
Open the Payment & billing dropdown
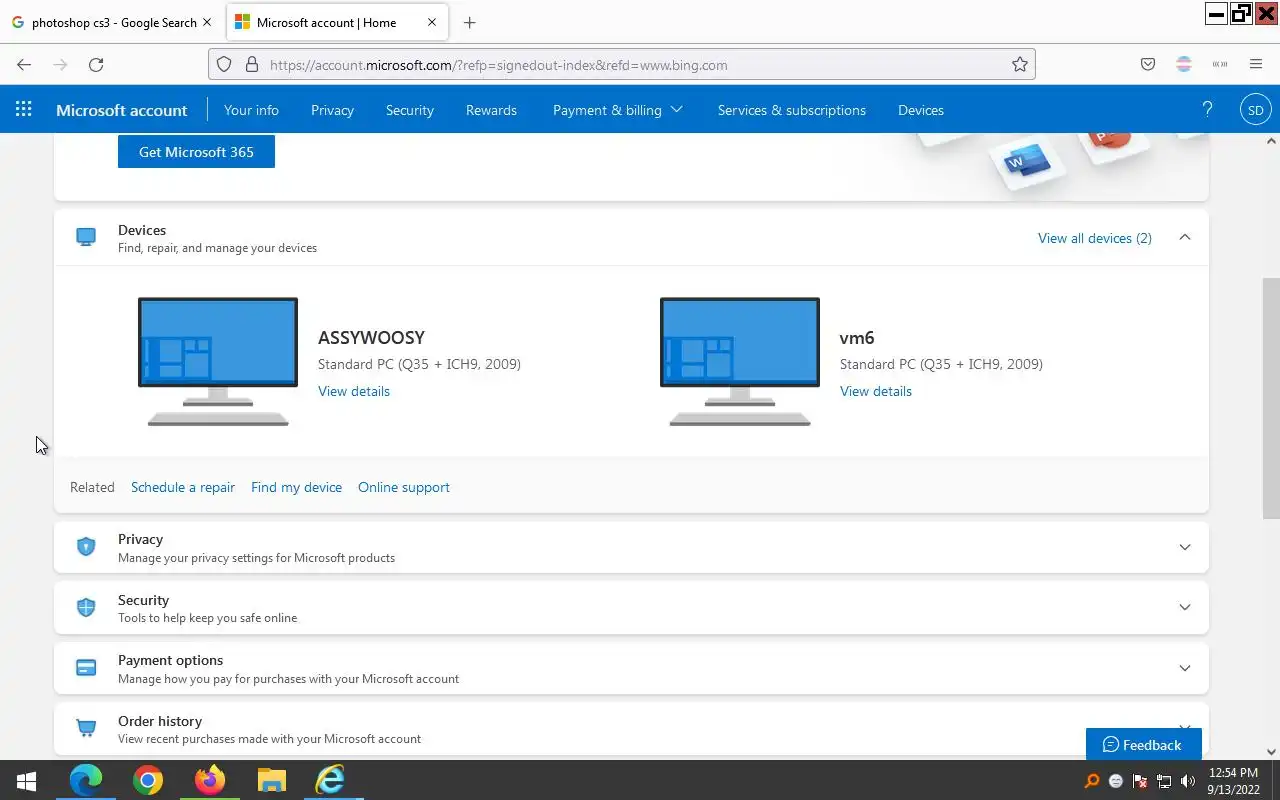[618, 110]
